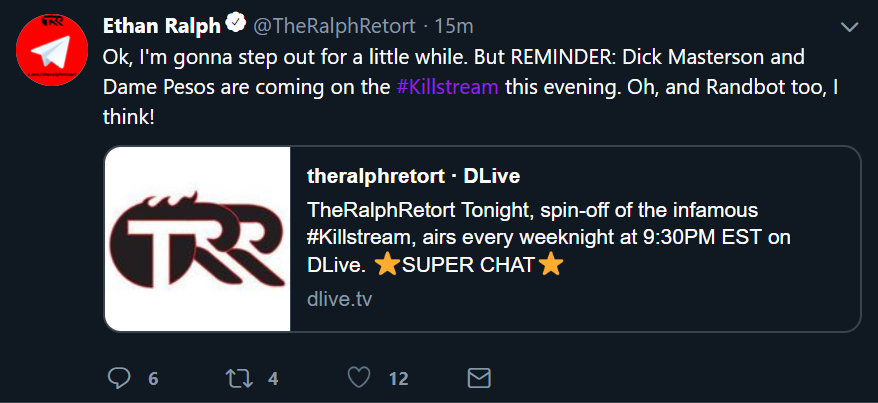Screen dimensions: 878x403
Task: Click the like count 12
Action: (398, 379)
